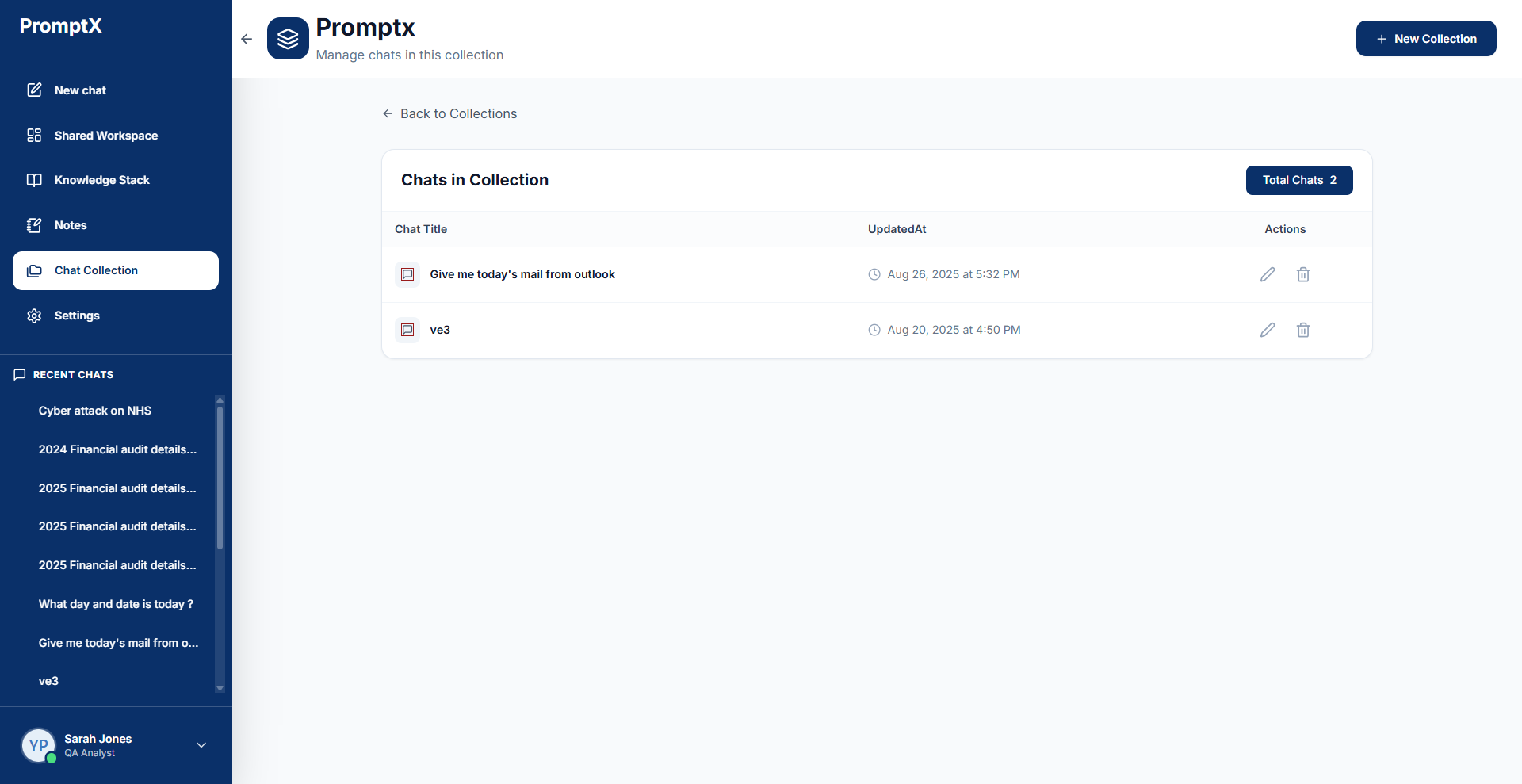Click the Knowledge Stack book icon

(x=34, y=180)
